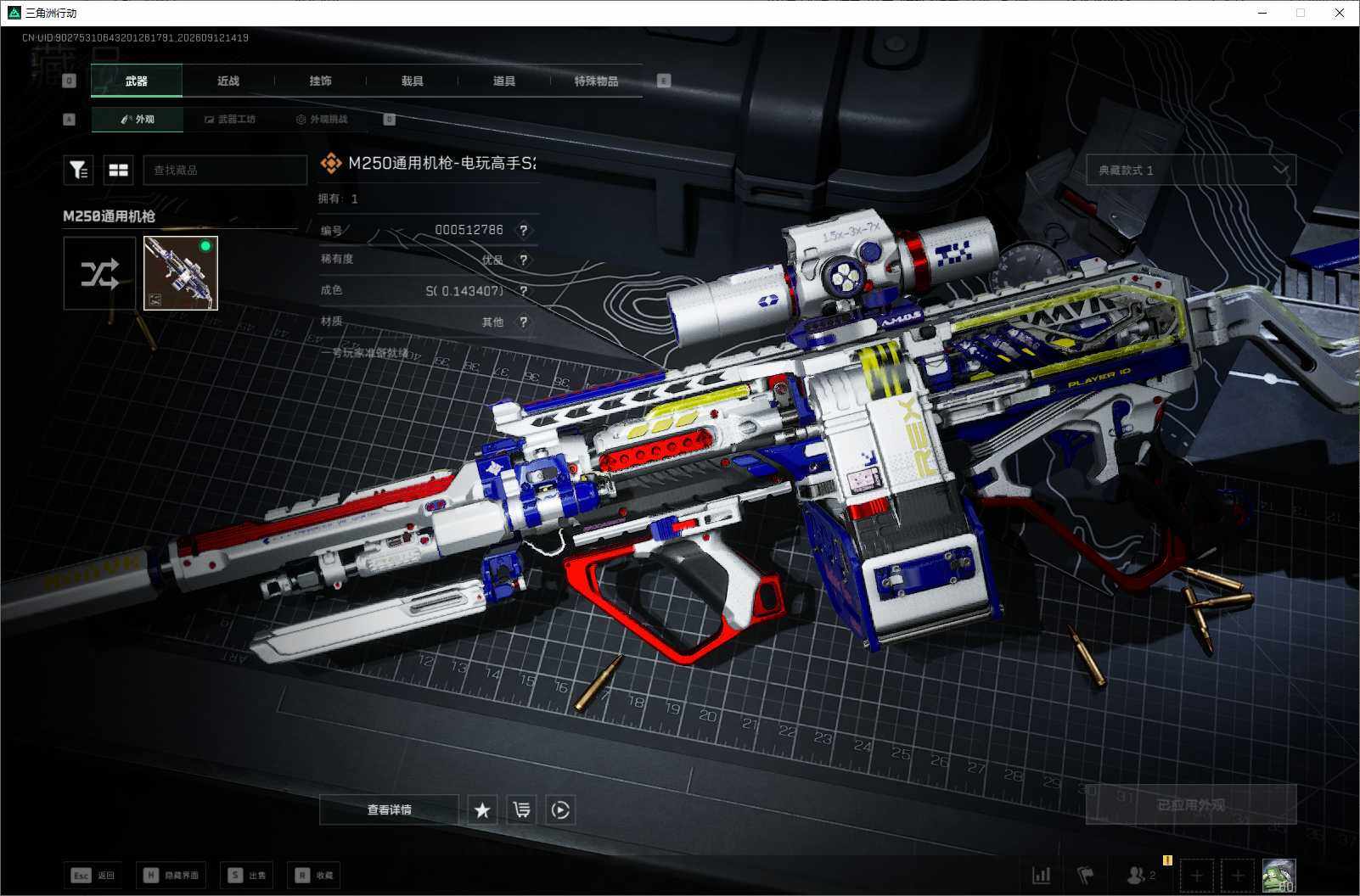
Task: Switch to the 挂饰 tab
Action: point(320,81)
